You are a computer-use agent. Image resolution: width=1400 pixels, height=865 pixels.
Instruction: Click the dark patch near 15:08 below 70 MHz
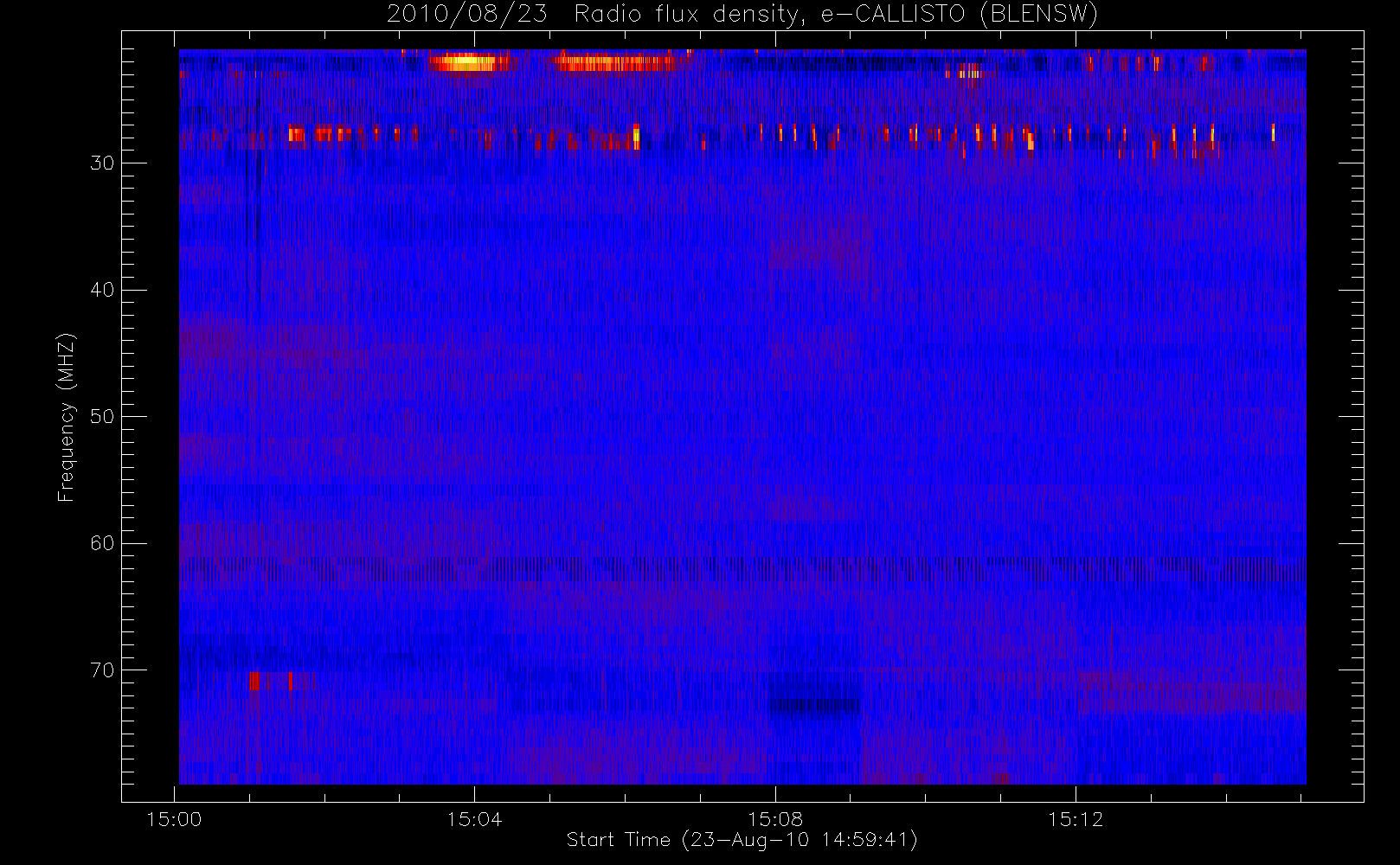coord(814,706)
